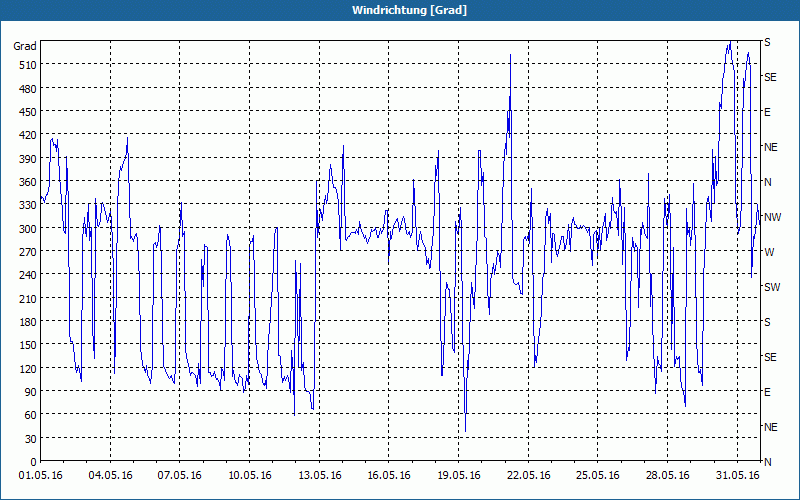Select the W compass label

[x=769, y=252]
